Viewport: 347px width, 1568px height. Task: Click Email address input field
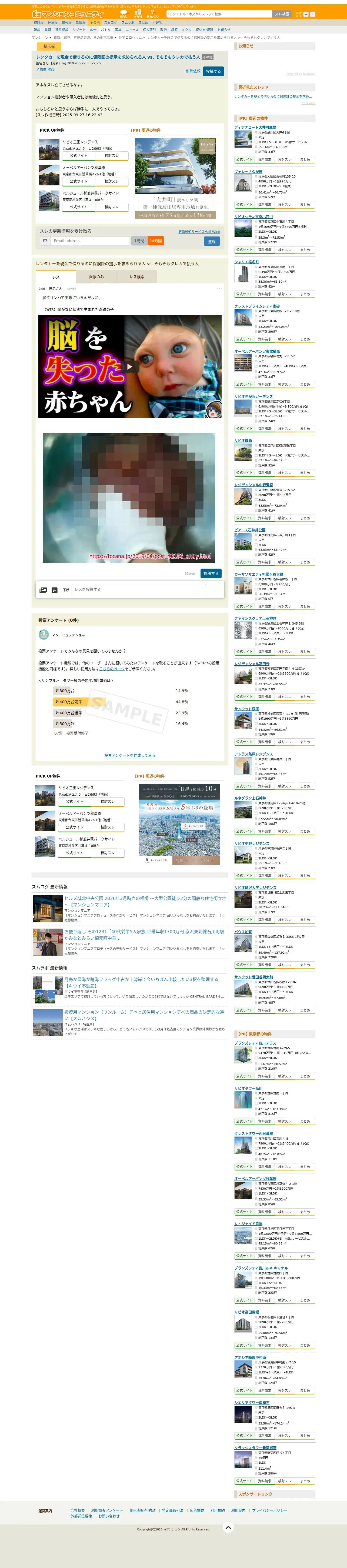(x=90, y=241)
